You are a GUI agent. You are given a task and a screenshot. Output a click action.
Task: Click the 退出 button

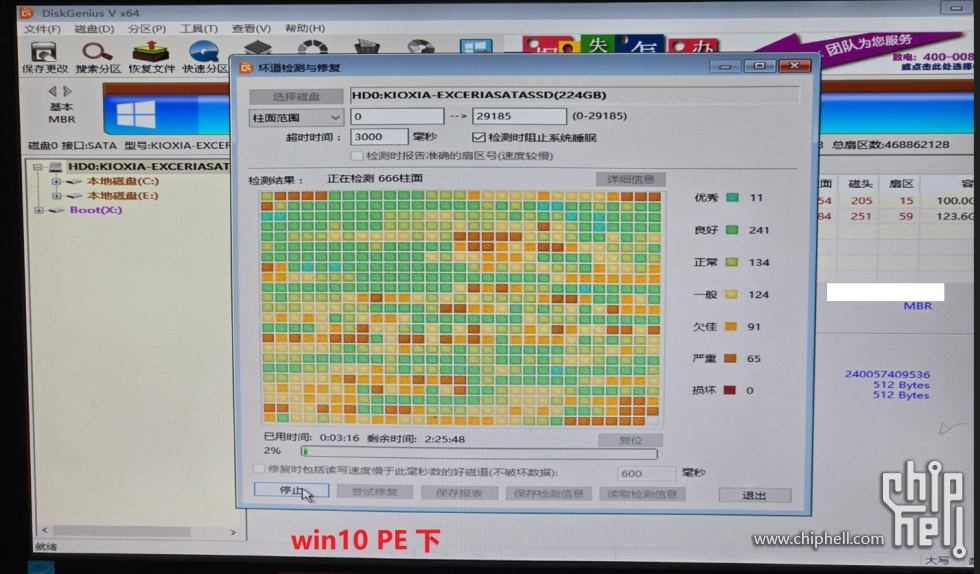pos(754,495)
